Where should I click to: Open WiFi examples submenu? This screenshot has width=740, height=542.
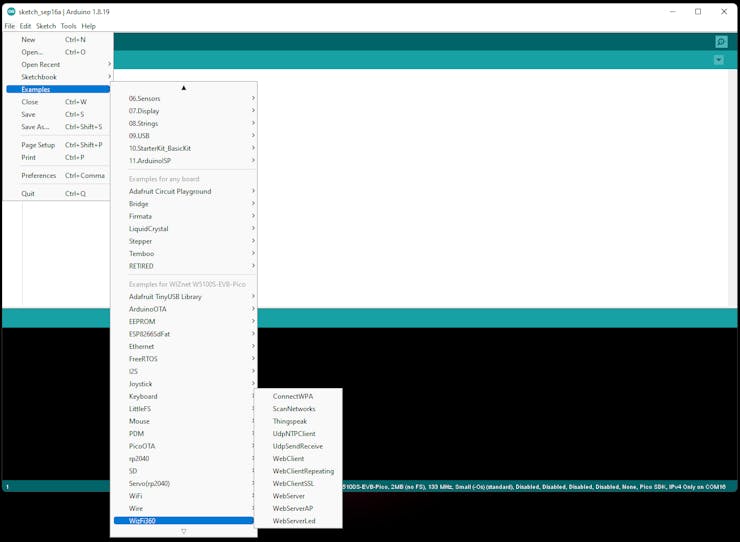[x=184, y=496]
